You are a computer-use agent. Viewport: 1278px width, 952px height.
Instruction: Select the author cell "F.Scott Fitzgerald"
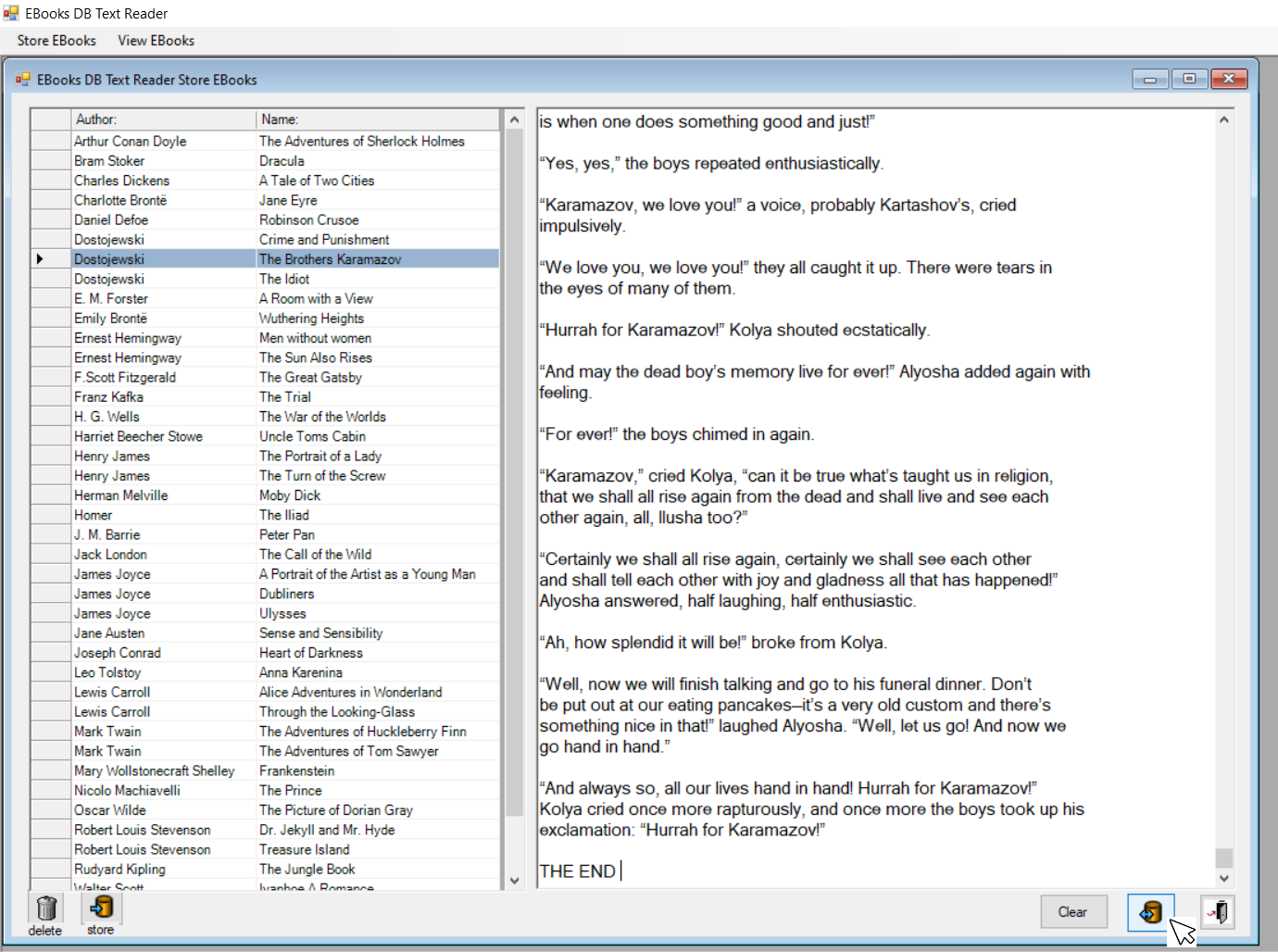(x=164, y=378)
